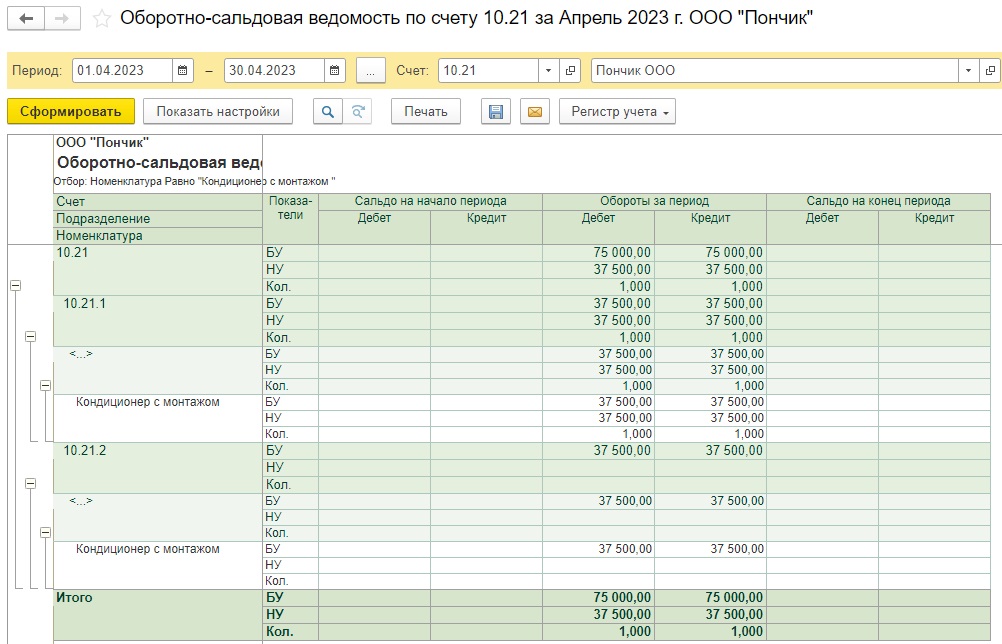Collapse the <...> group under 10.21.1

[x=45, y=385]
